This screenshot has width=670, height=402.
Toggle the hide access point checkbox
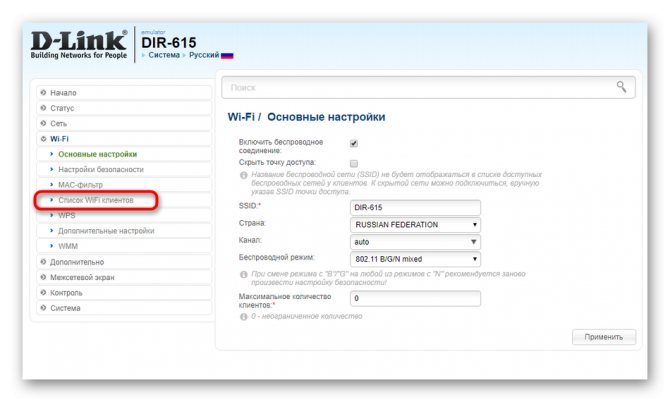[x=354, y=163]
